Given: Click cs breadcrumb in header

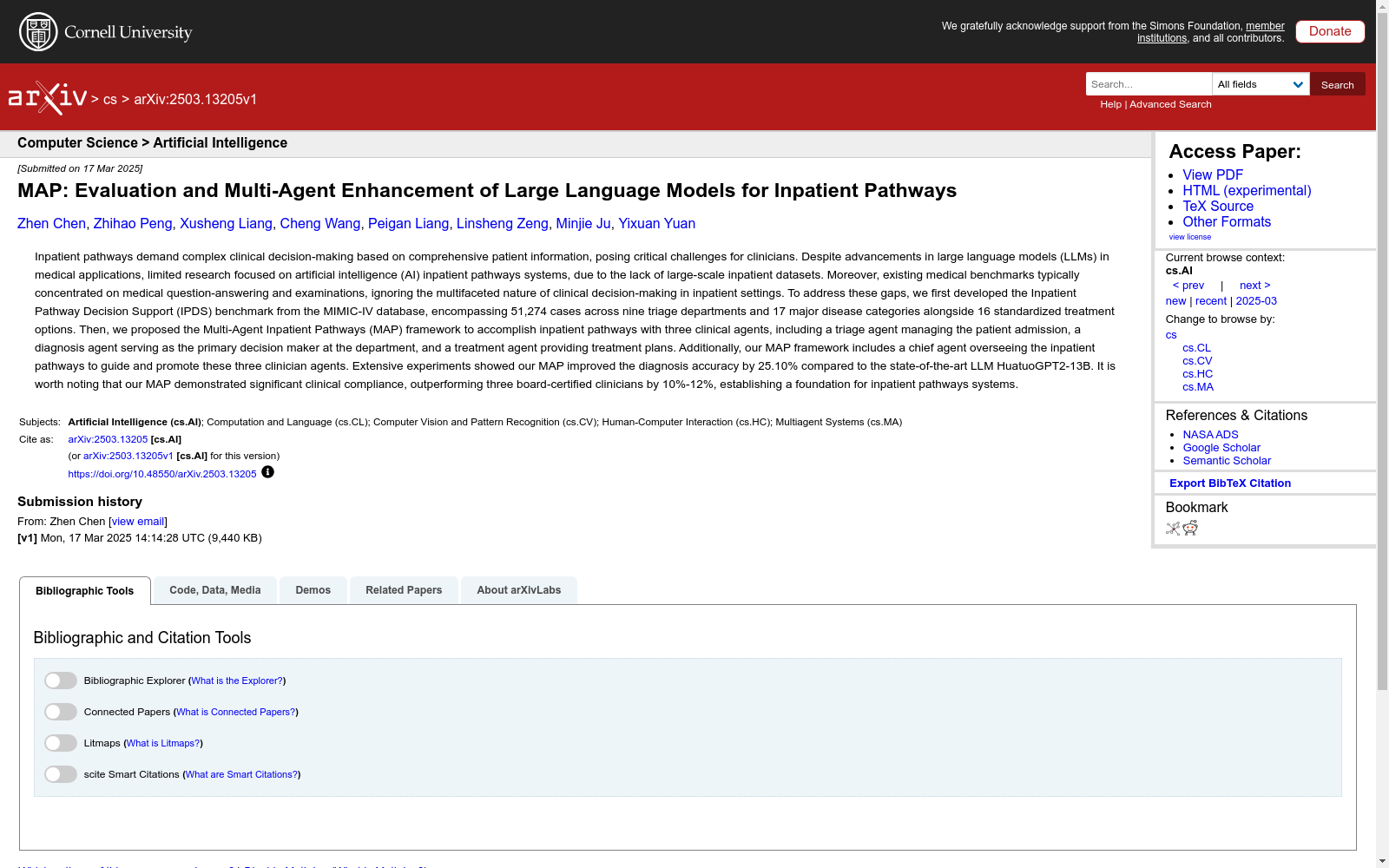Looking at the screenshot, I should pyautogui.click(x=110, y=100).
